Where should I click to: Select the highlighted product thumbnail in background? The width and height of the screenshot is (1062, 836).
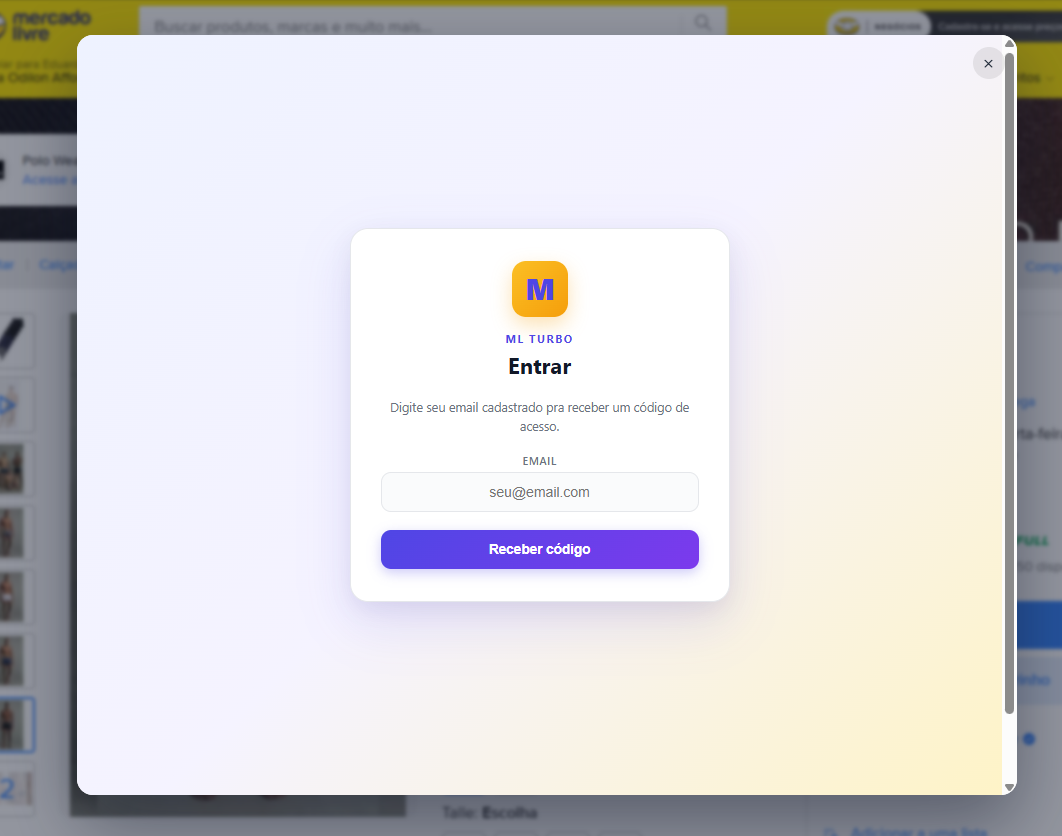[16, 725]
